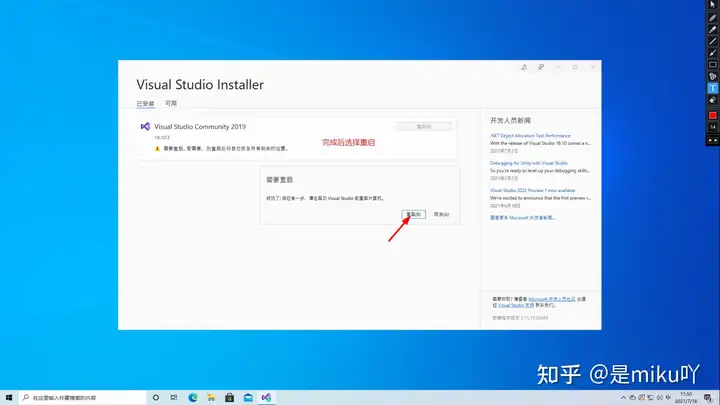The width and height of the screenshot is (720, 405).
Task: Open the .NET Object Allocation Tool news link
Action: (530, 136)
